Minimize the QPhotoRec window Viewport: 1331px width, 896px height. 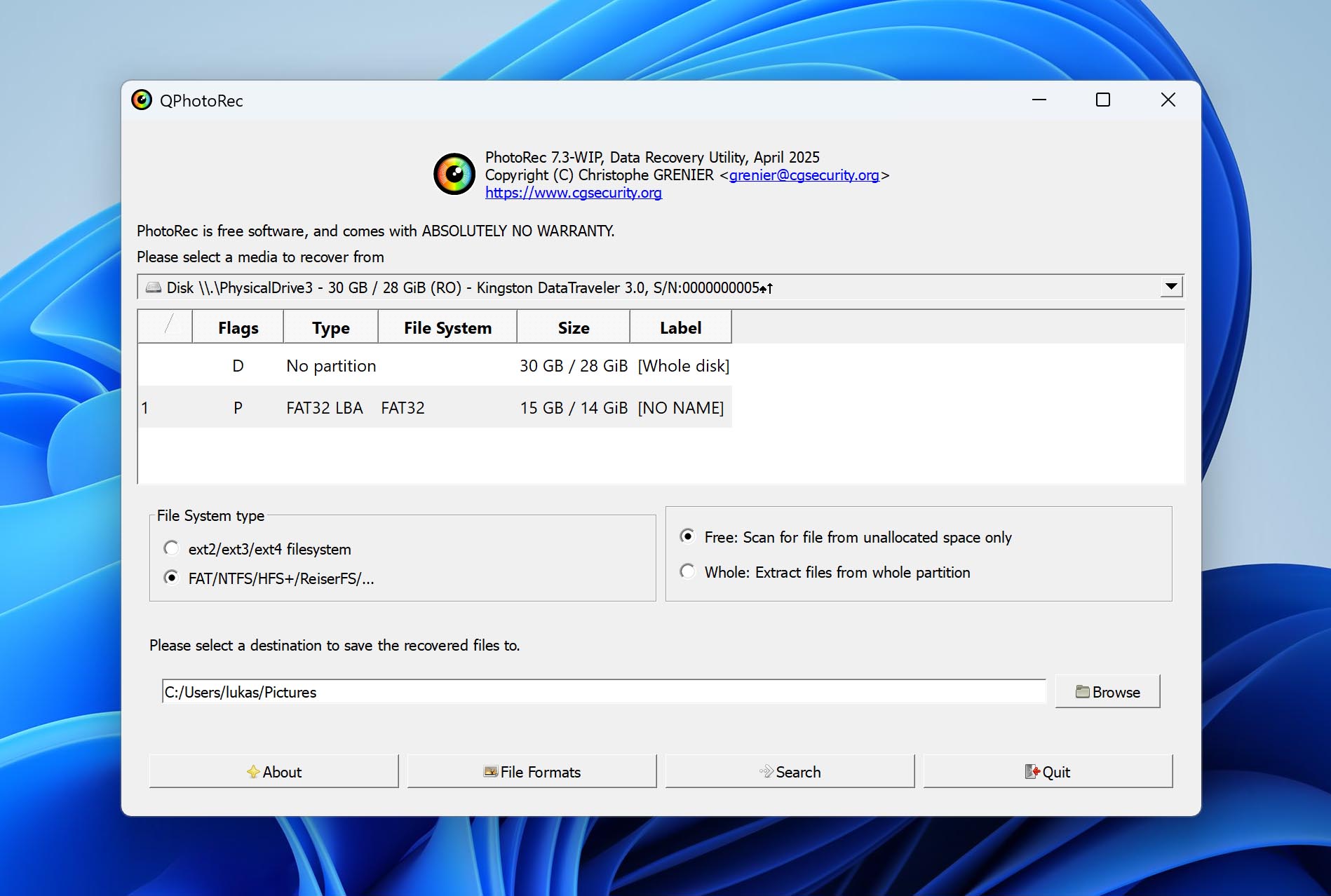pyautogui.click(x=1039, y=100)
